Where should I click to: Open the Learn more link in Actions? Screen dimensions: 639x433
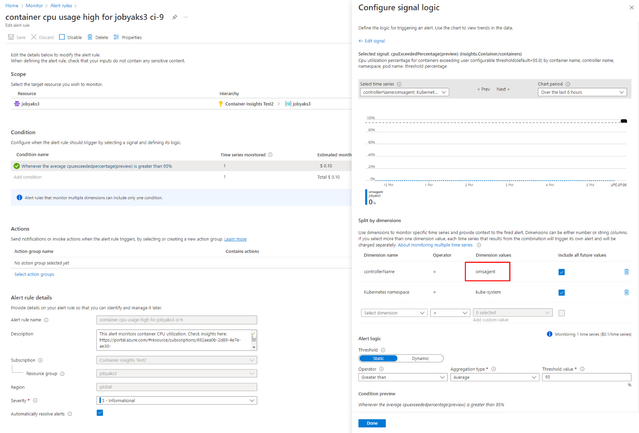tap(235, 239)
